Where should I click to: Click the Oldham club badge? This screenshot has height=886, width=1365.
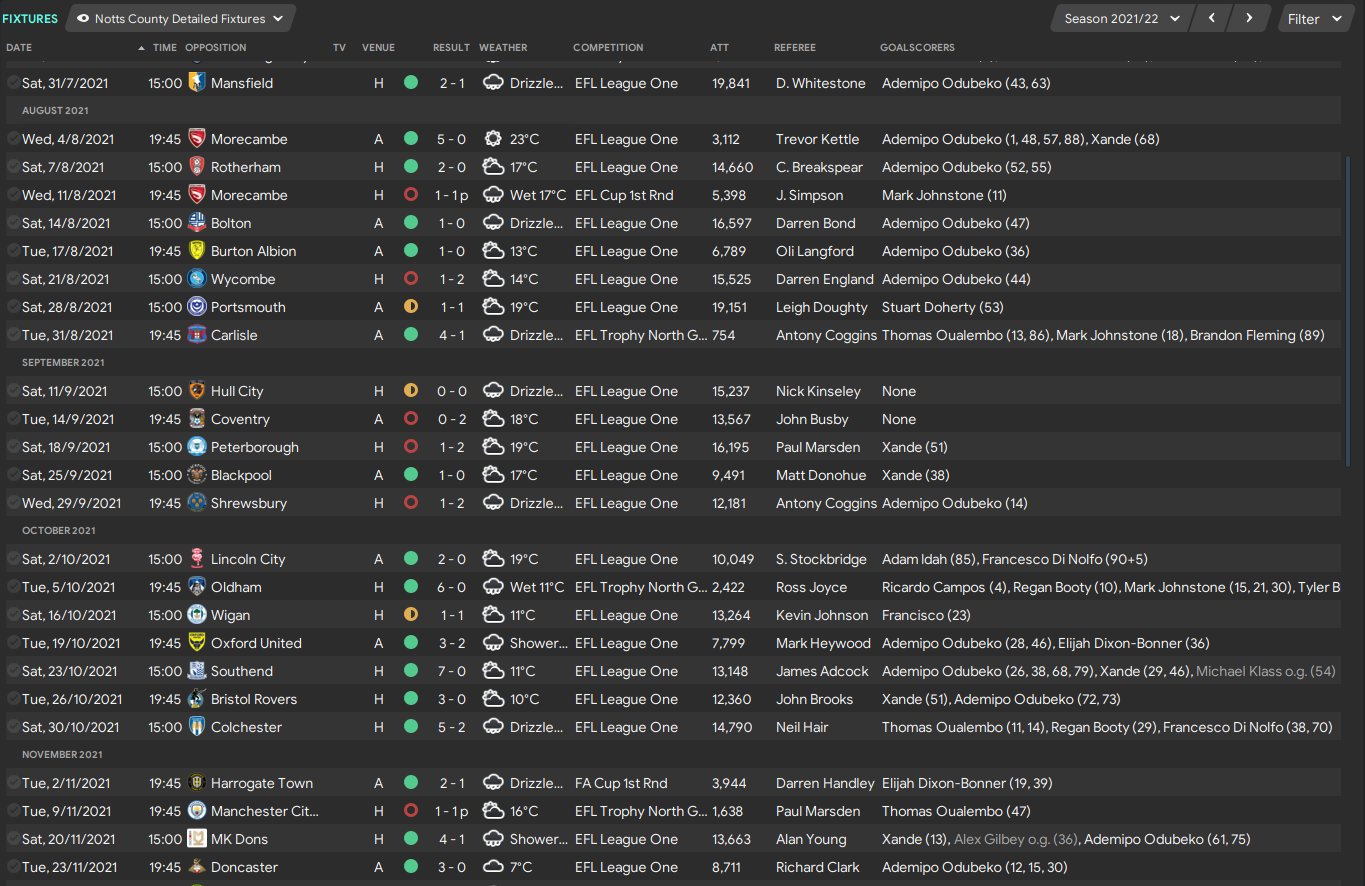pos(197,587)
